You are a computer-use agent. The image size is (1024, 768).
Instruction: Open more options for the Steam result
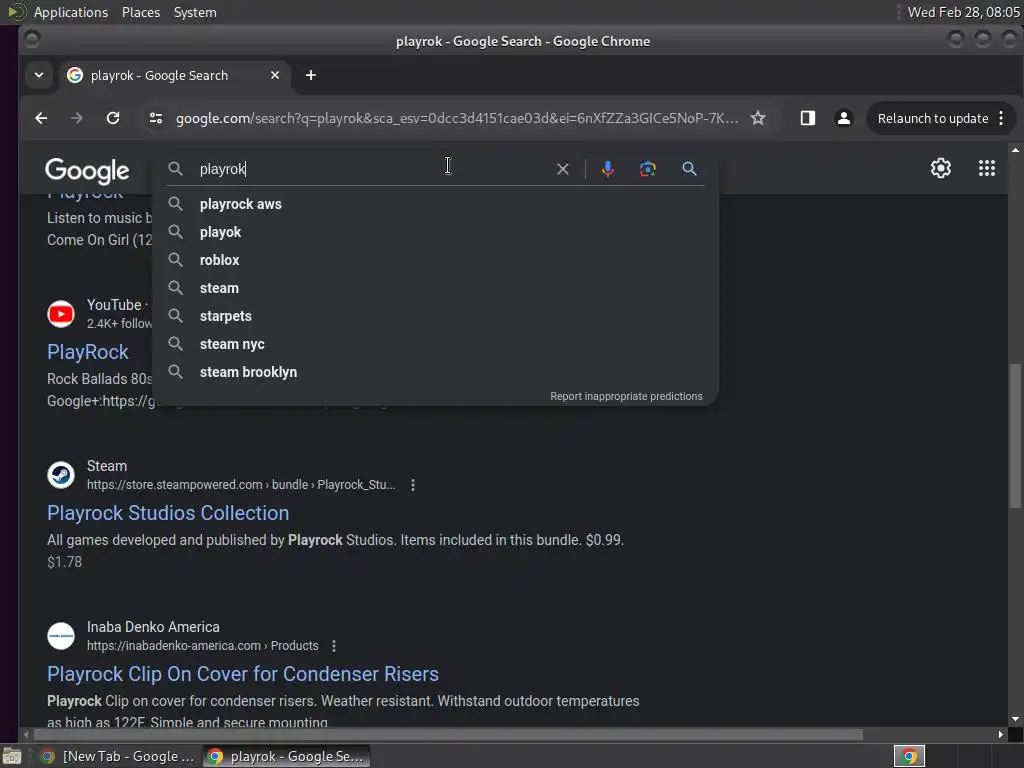[x=413, y=485]
